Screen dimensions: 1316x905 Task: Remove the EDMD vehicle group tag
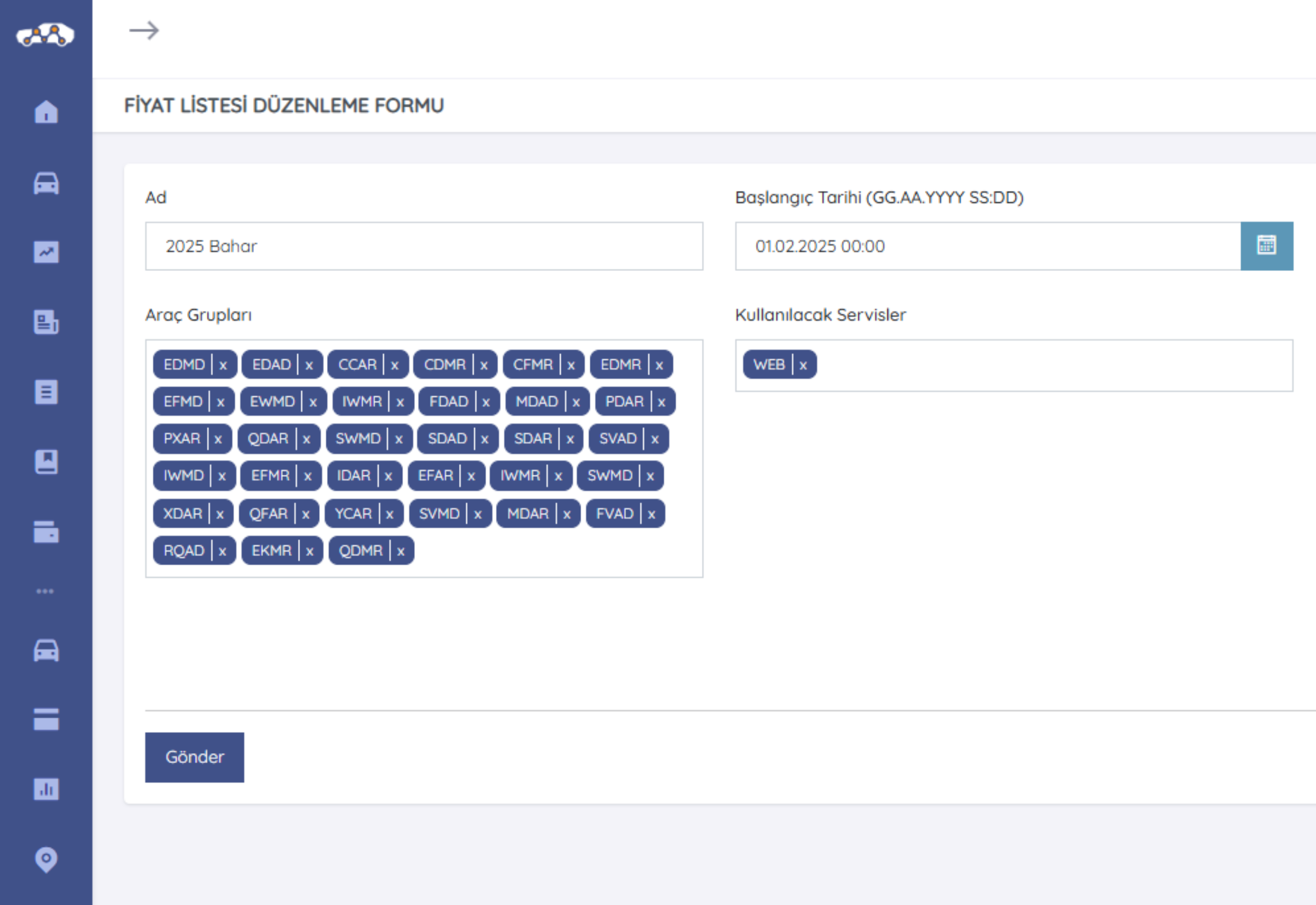point(223,365)
